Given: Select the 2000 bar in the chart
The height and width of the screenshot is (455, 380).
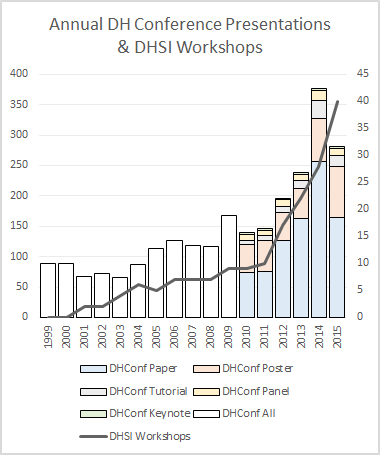Looking at the screenshot, I should point(66,290).
